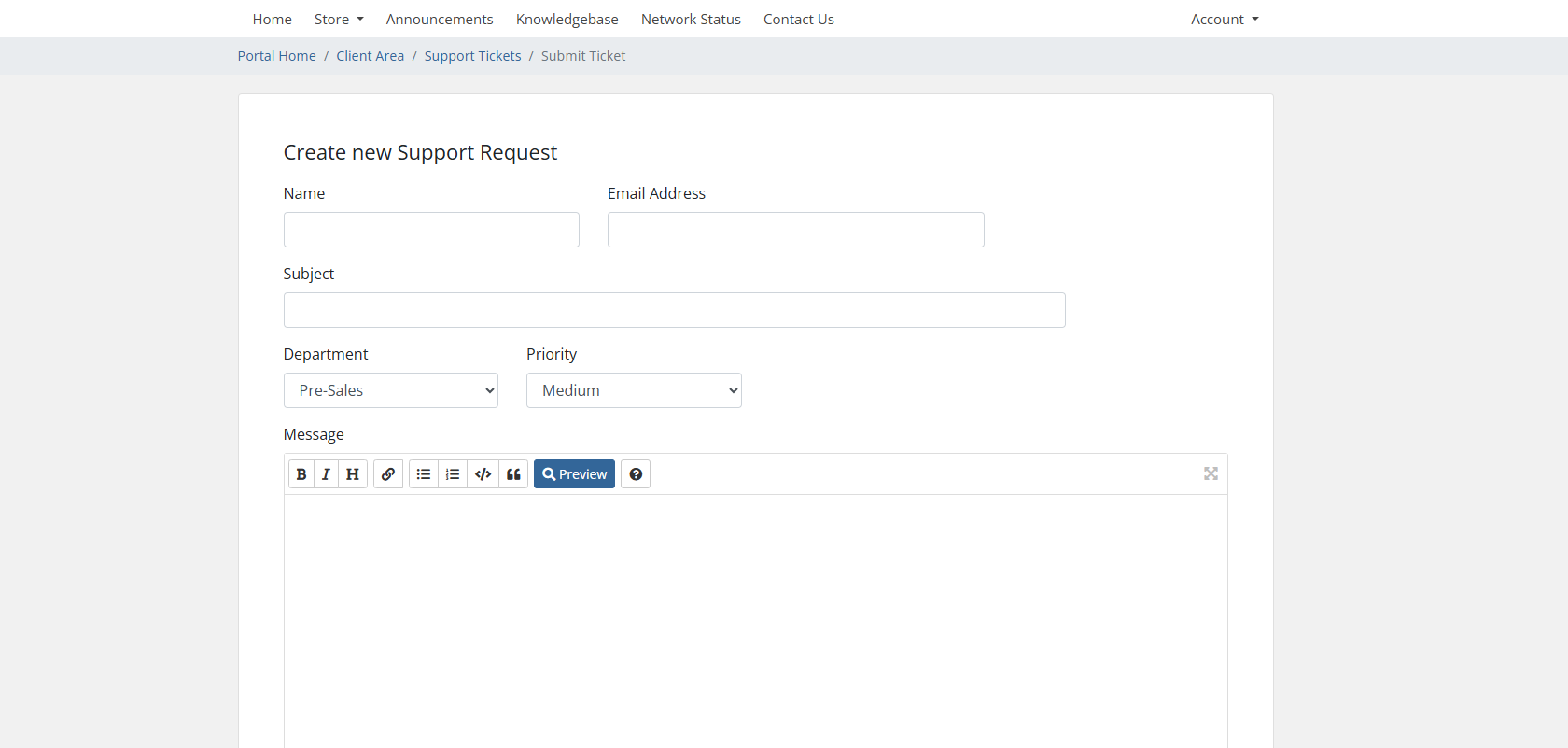Toggle italic text in message editor
This screenshot has height=748, width=1568.
(x=326, y=474)
